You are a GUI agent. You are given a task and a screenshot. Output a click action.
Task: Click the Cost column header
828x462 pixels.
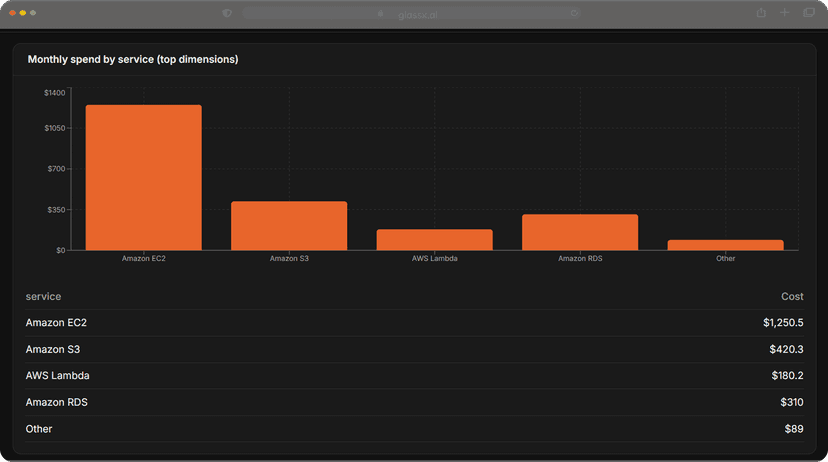click(792, 297)
